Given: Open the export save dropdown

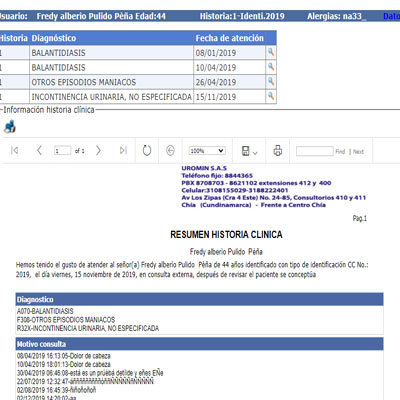Looking at the screenshot, I should click(249, 151).
